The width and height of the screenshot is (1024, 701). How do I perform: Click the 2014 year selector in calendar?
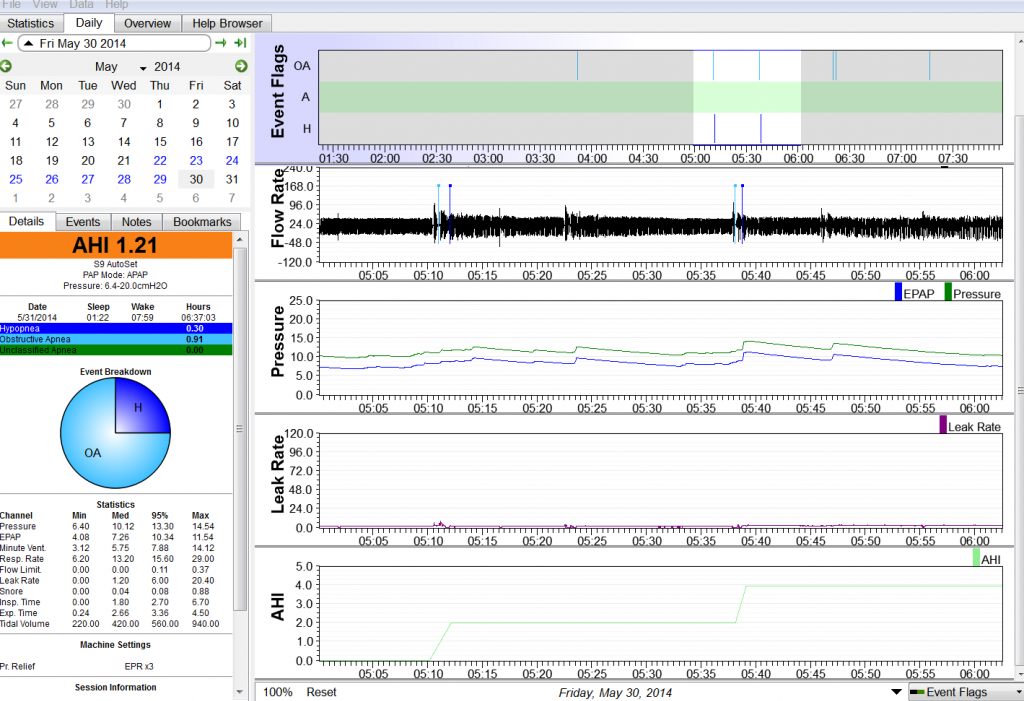[167, 67]
